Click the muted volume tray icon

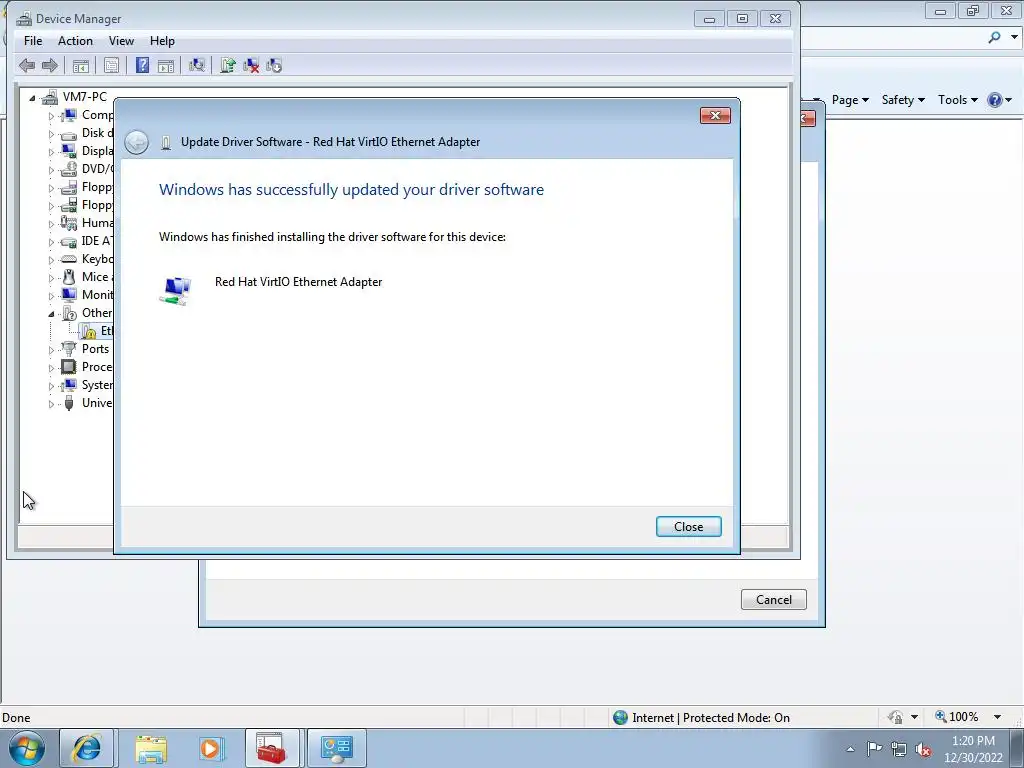(x=923, y=749)
